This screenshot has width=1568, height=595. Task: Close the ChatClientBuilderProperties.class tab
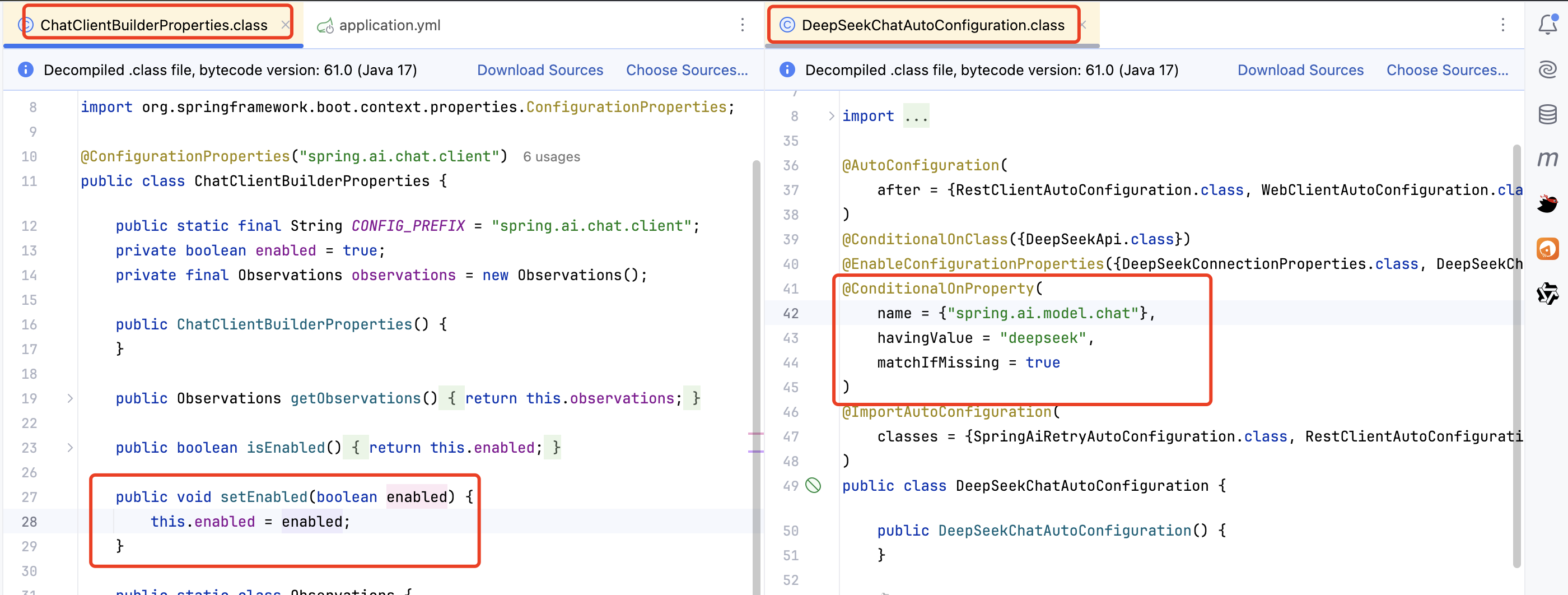pos(285,25)
